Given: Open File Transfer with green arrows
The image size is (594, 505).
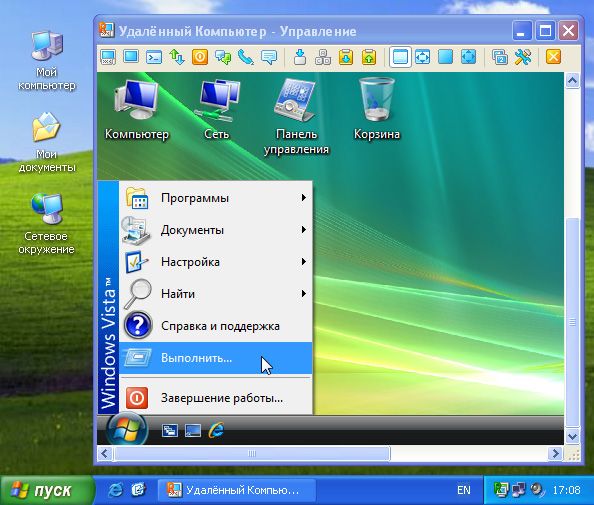Looking at the screenshot, I should (x=177, y=57).
